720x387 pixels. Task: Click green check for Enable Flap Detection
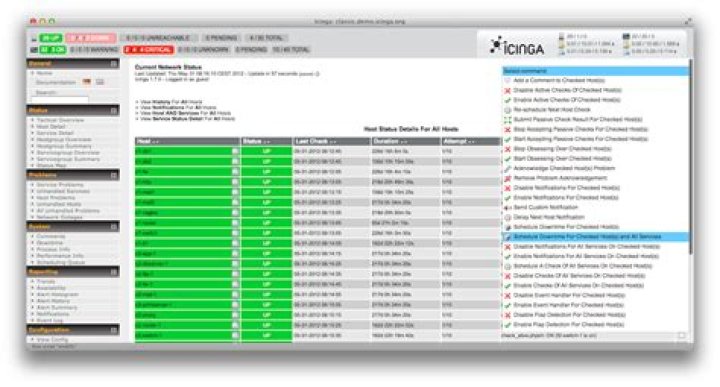[507, 325]
